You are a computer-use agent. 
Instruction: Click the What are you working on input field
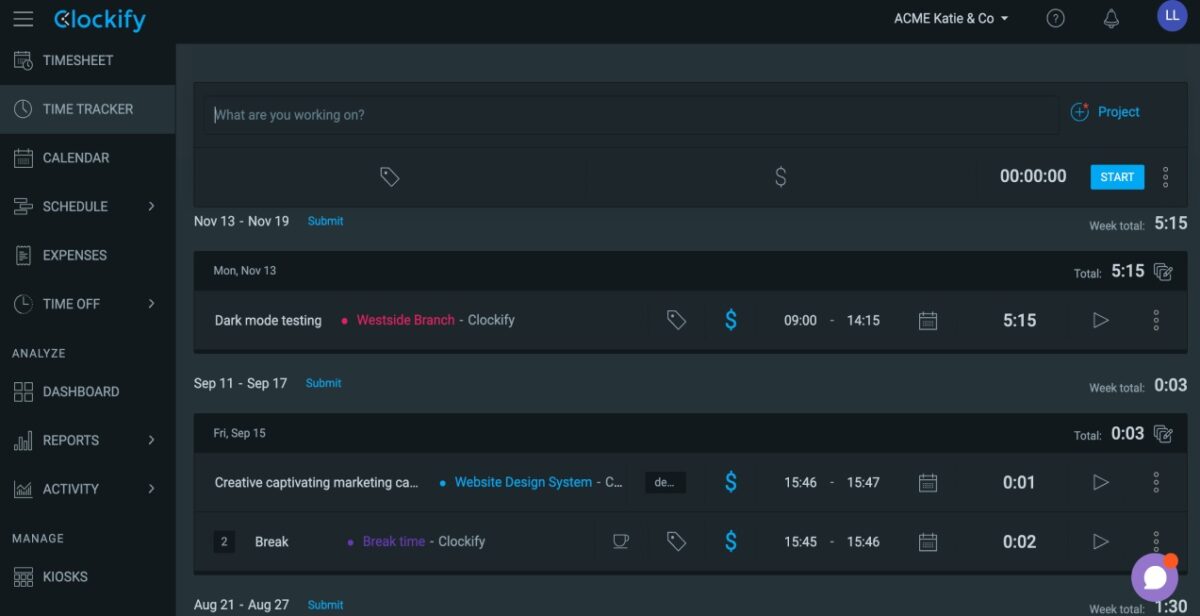[630, 114]
